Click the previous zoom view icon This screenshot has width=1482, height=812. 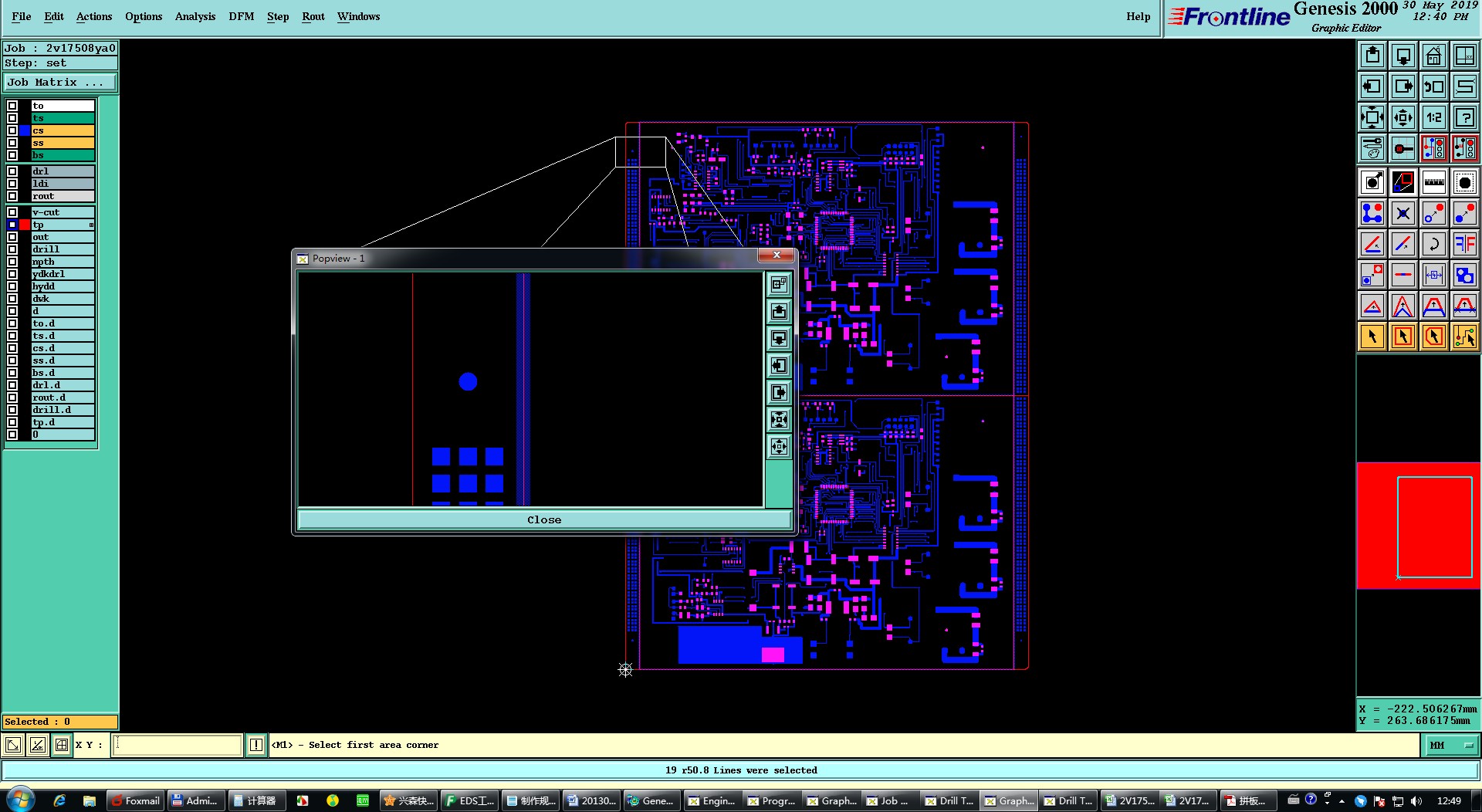[x=1434, y=86]
